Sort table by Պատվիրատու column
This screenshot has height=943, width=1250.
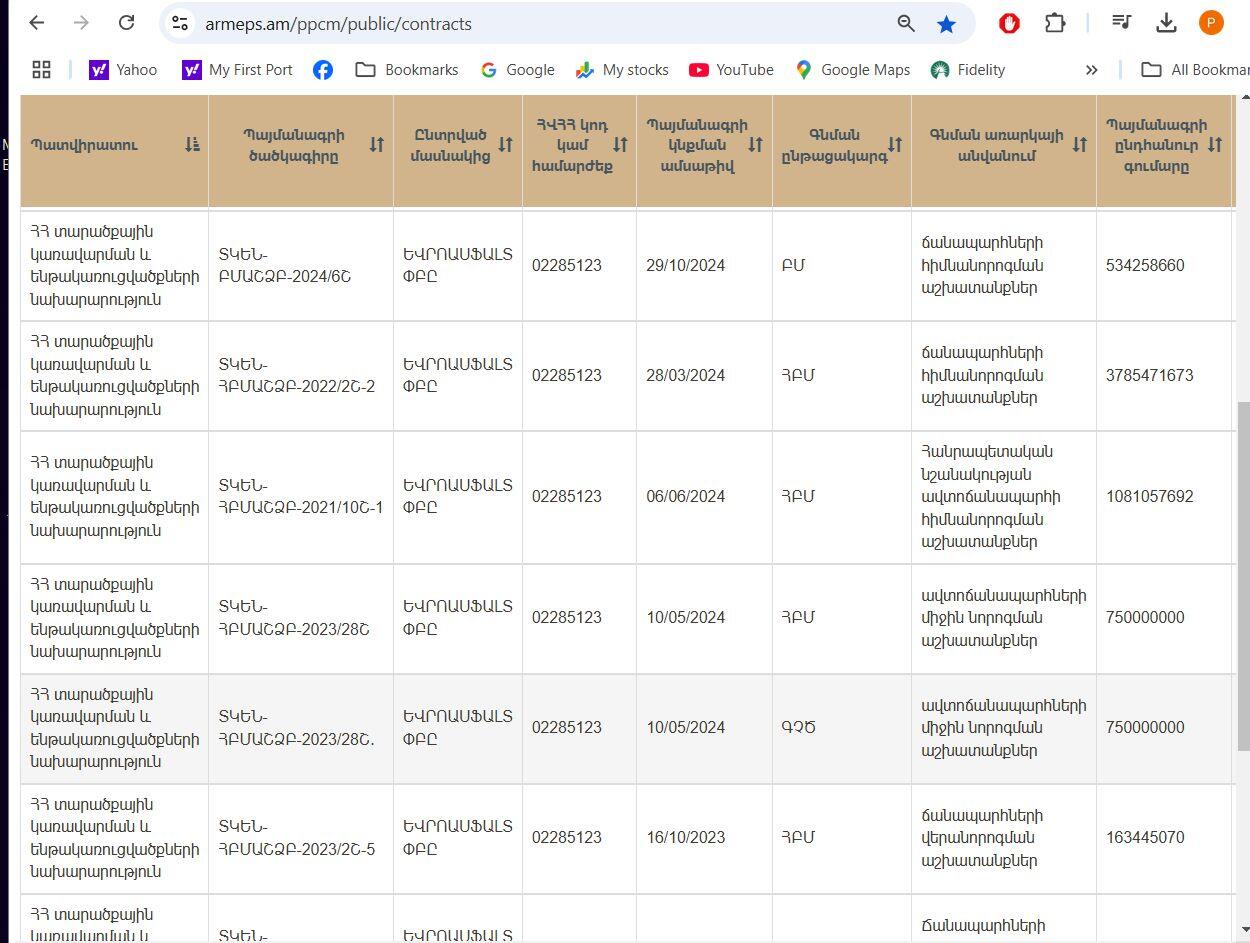[192, 145]
